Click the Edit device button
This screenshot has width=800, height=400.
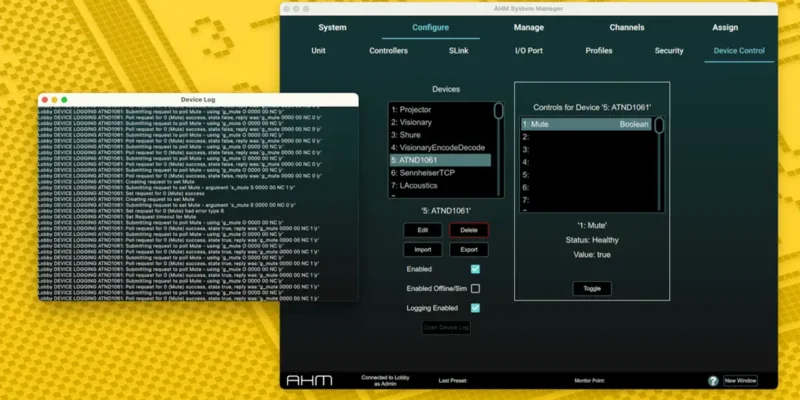point(422,230)
